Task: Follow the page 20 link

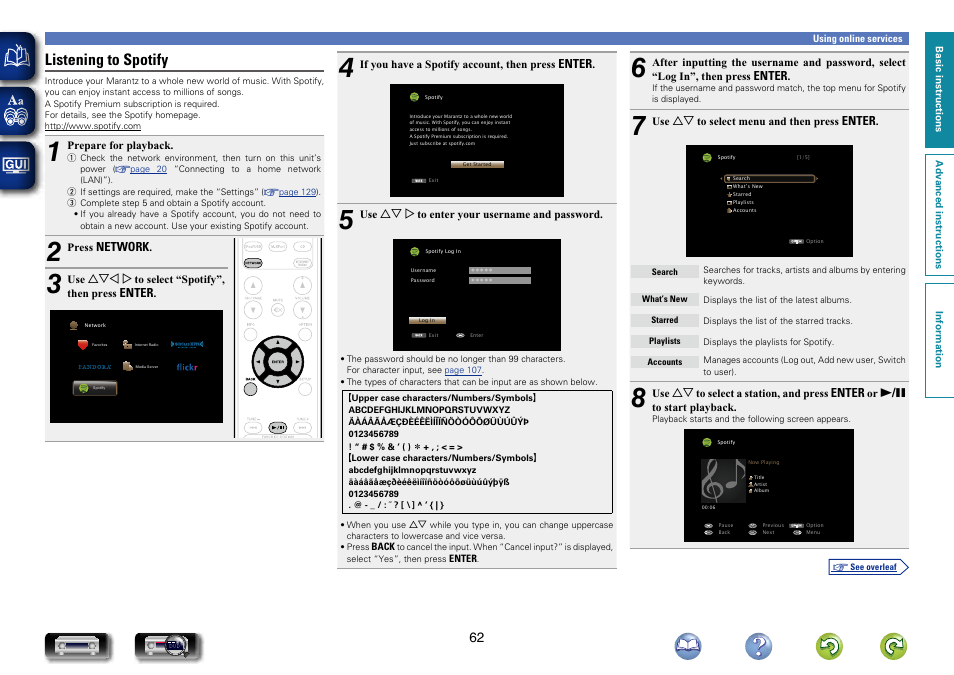Action: pos(148,169)
